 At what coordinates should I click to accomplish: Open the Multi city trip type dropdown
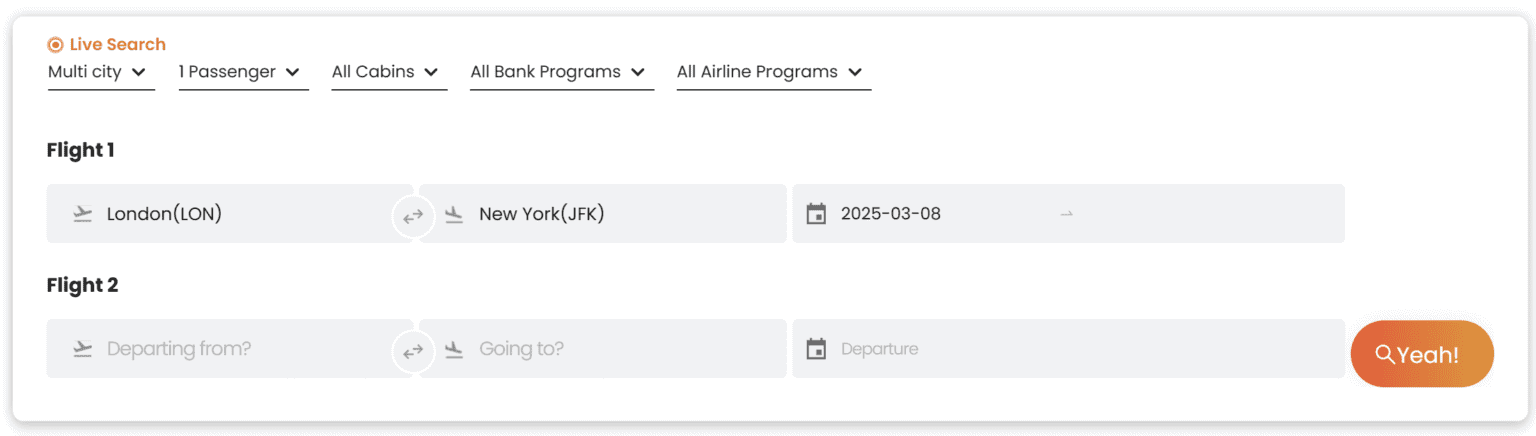[100, 72]
